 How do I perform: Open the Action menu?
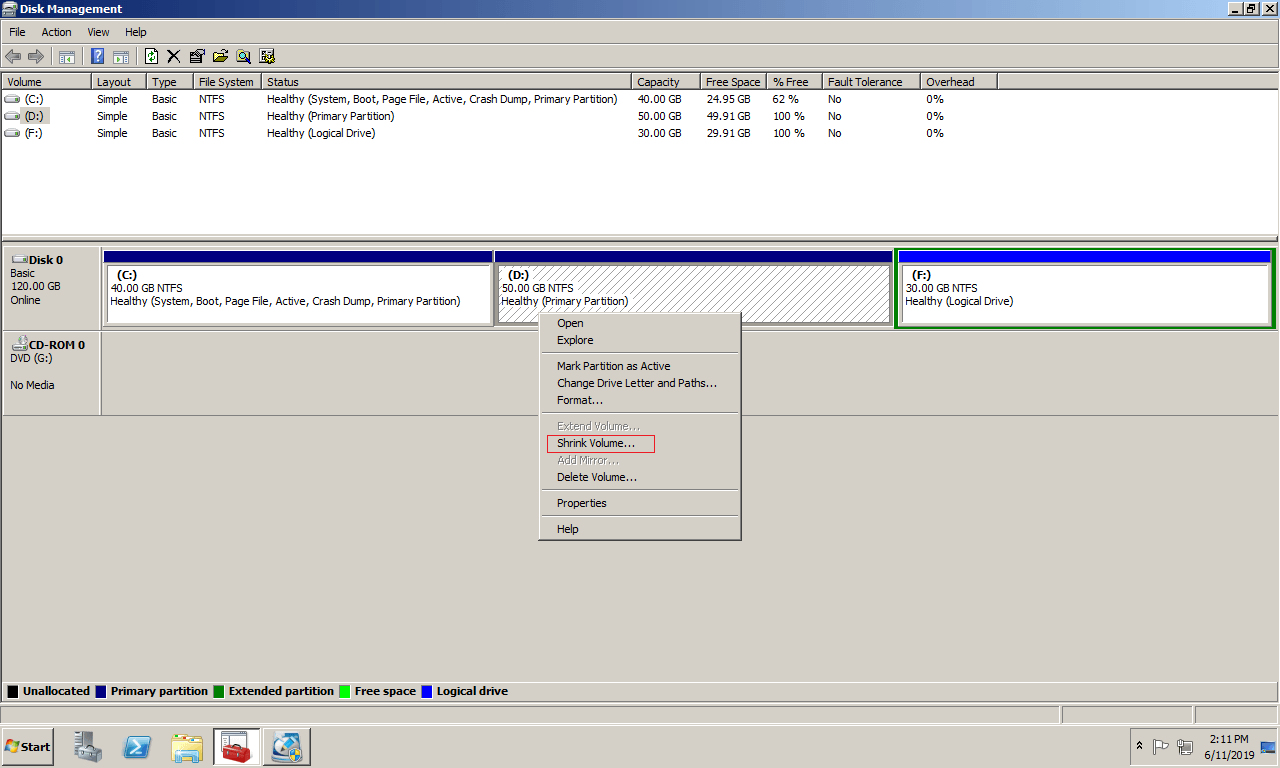pyautogui.click(x=56, y=32)
